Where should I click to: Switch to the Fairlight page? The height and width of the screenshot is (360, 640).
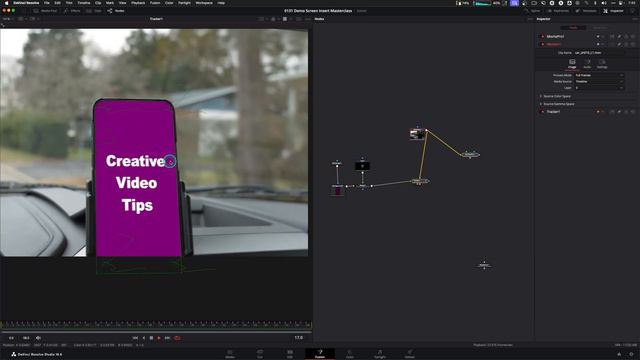[380, 354]
